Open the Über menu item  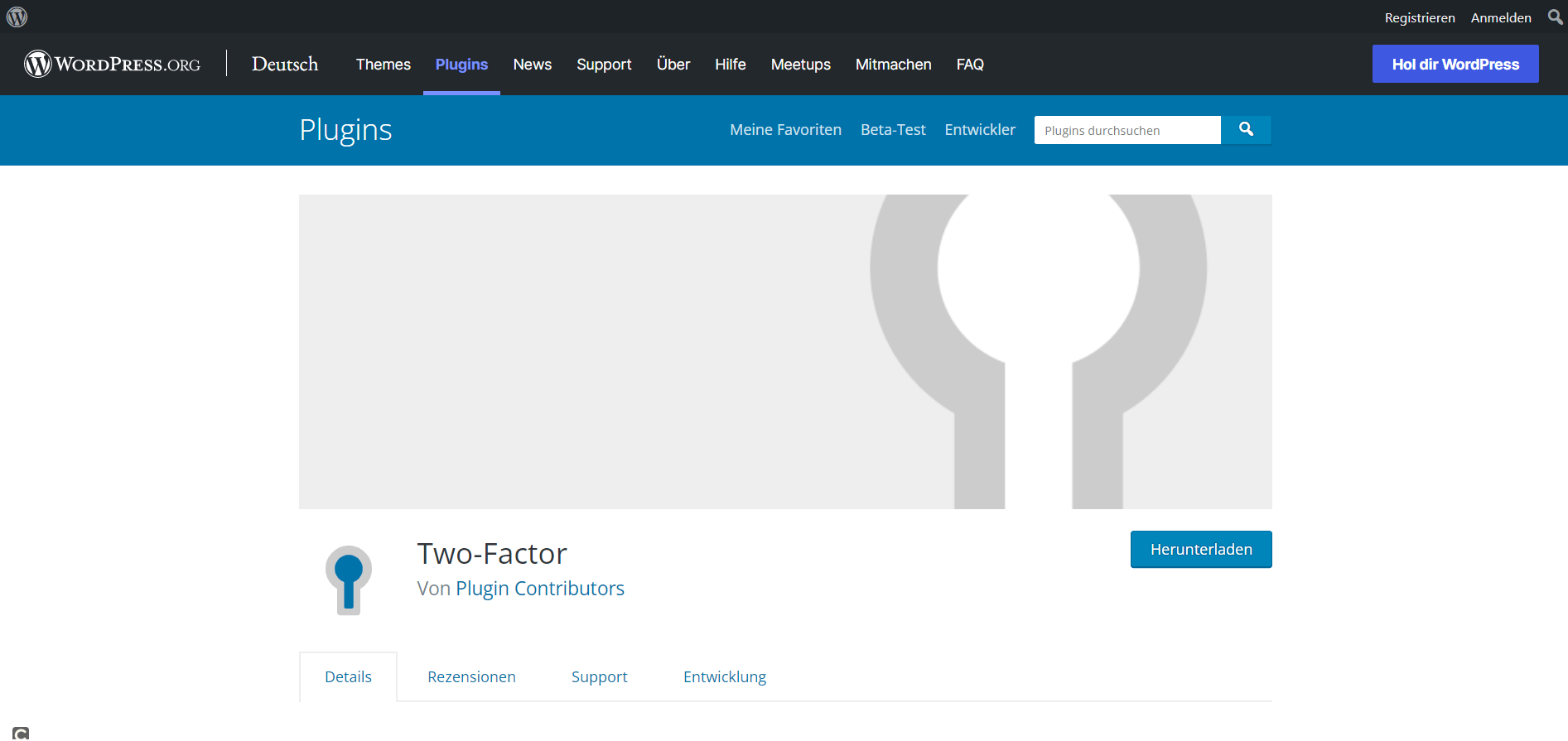673,65
